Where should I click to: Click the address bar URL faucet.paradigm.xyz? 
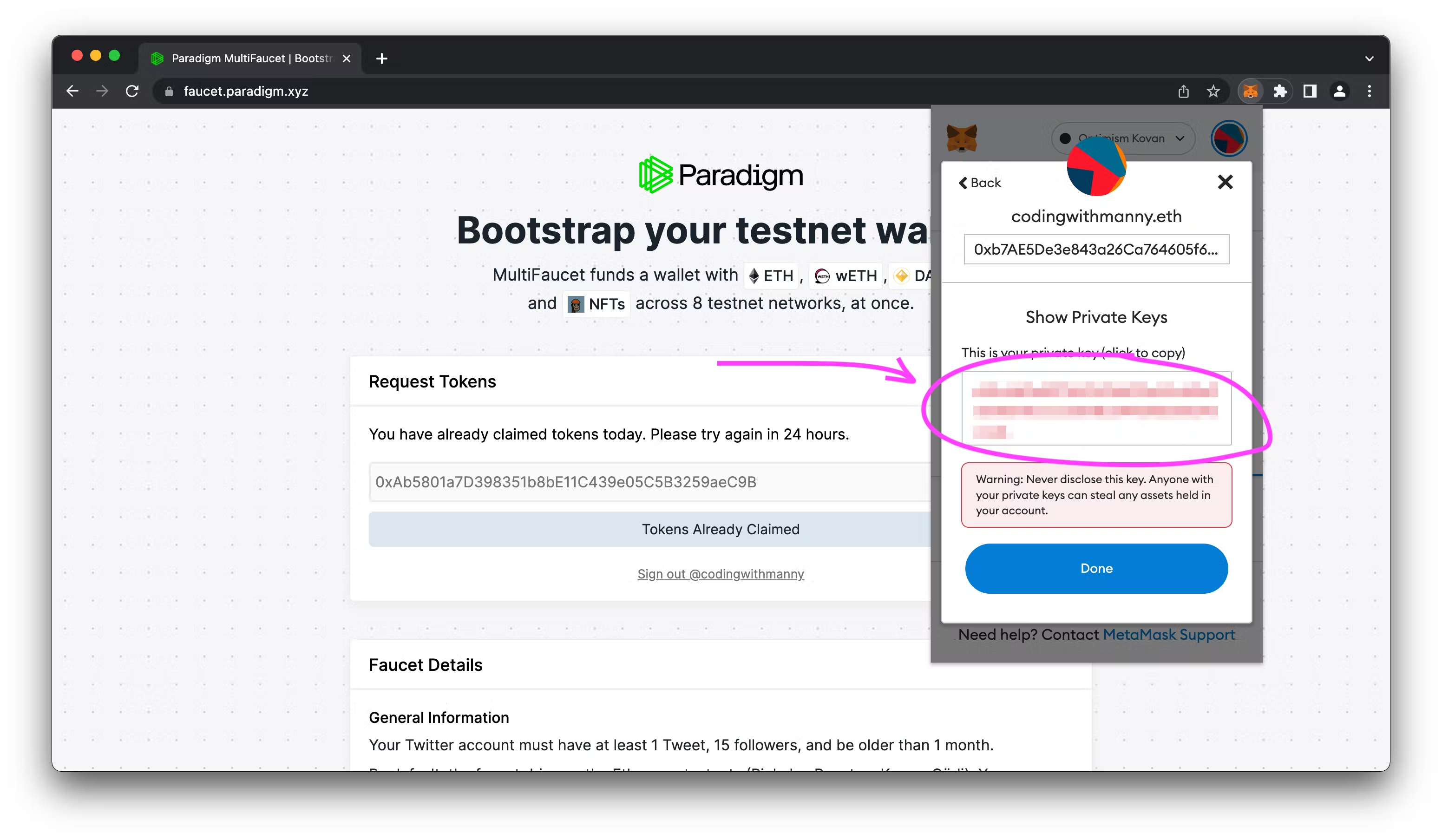tap(246, 91)
